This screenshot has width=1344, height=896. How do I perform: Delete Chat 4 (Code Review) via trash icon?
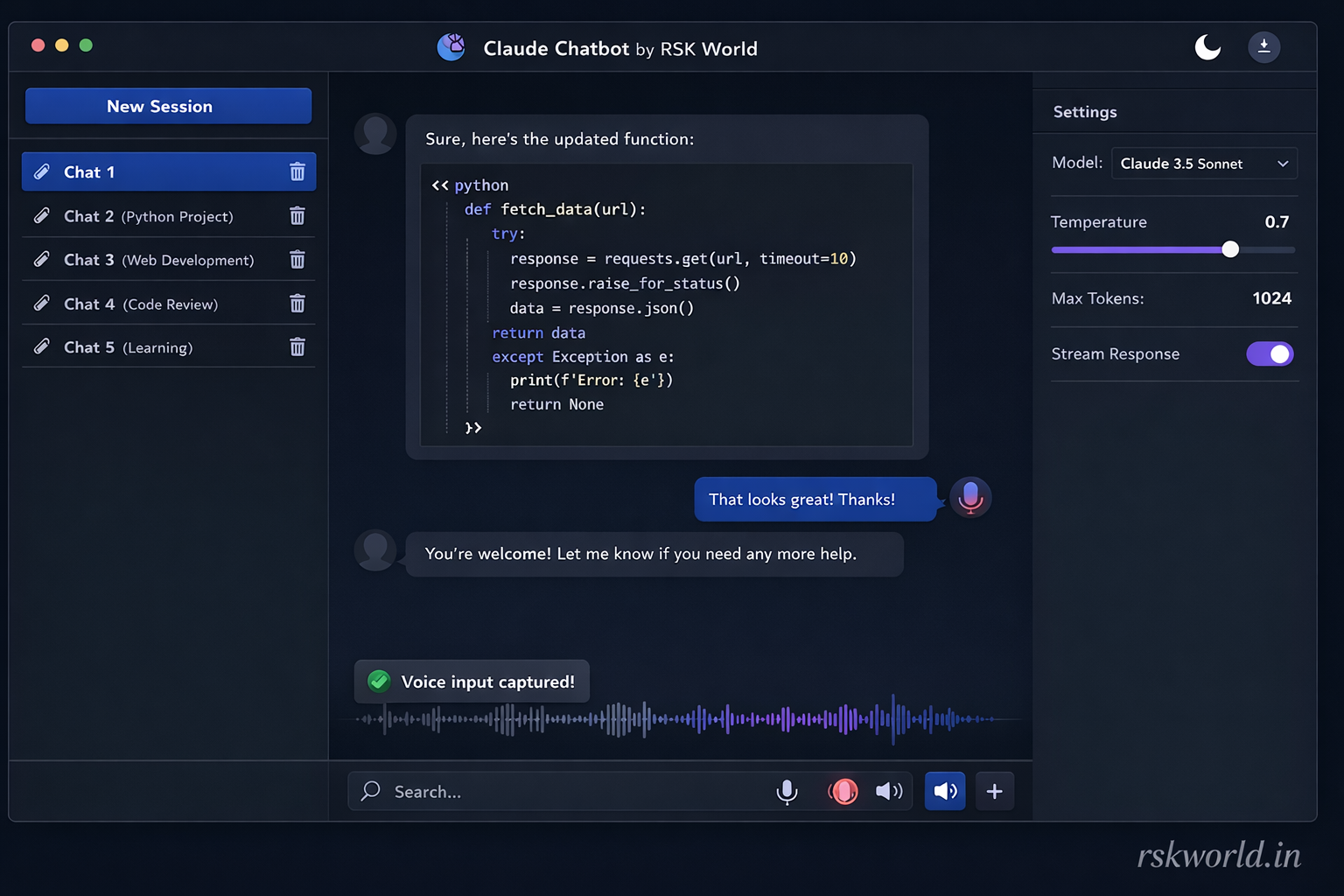(x=297, y=303)
